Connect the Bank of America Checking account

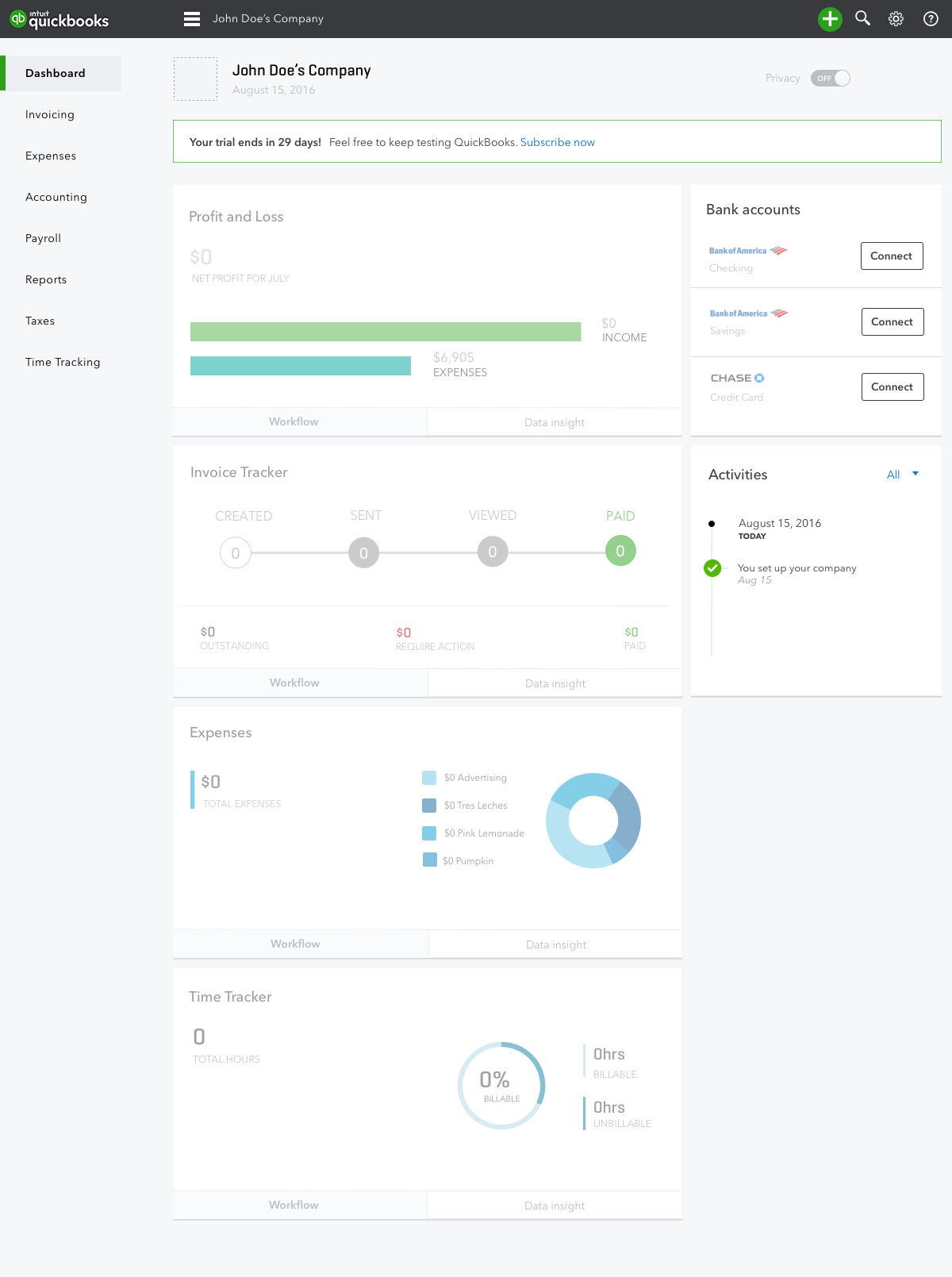[x=892, y=256]
